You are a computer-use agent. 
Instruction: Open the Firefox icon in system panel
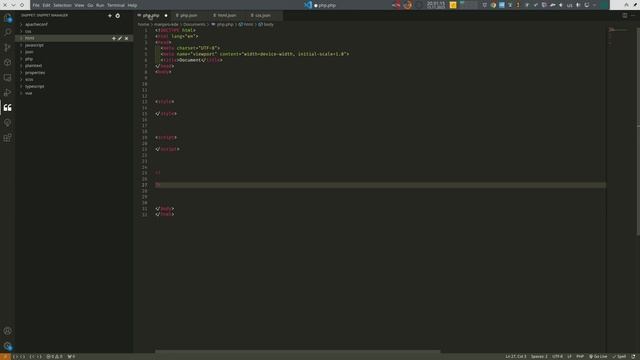tap(407, 5)
